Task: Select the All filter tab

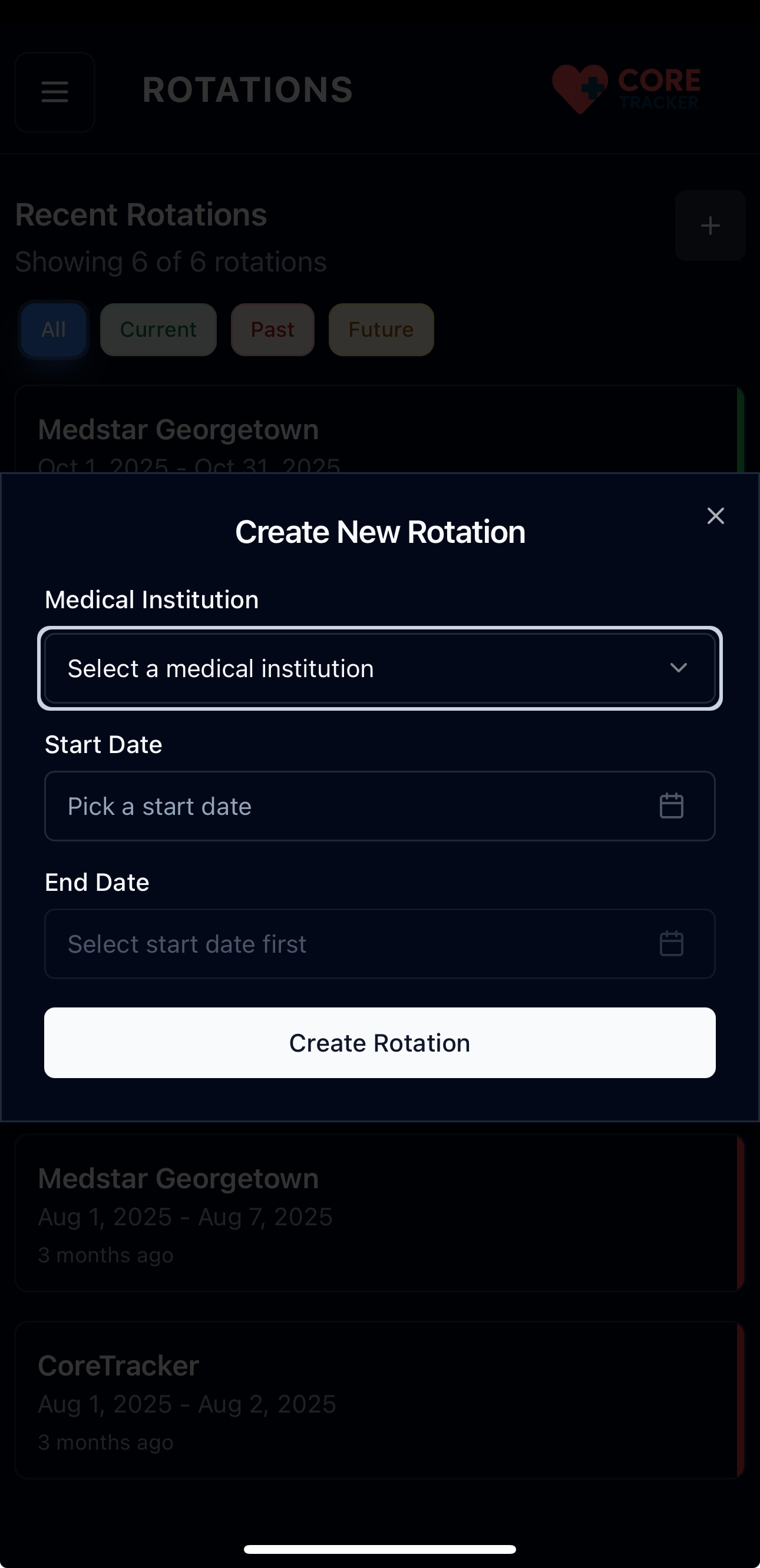Action: (x=54, y=329)
